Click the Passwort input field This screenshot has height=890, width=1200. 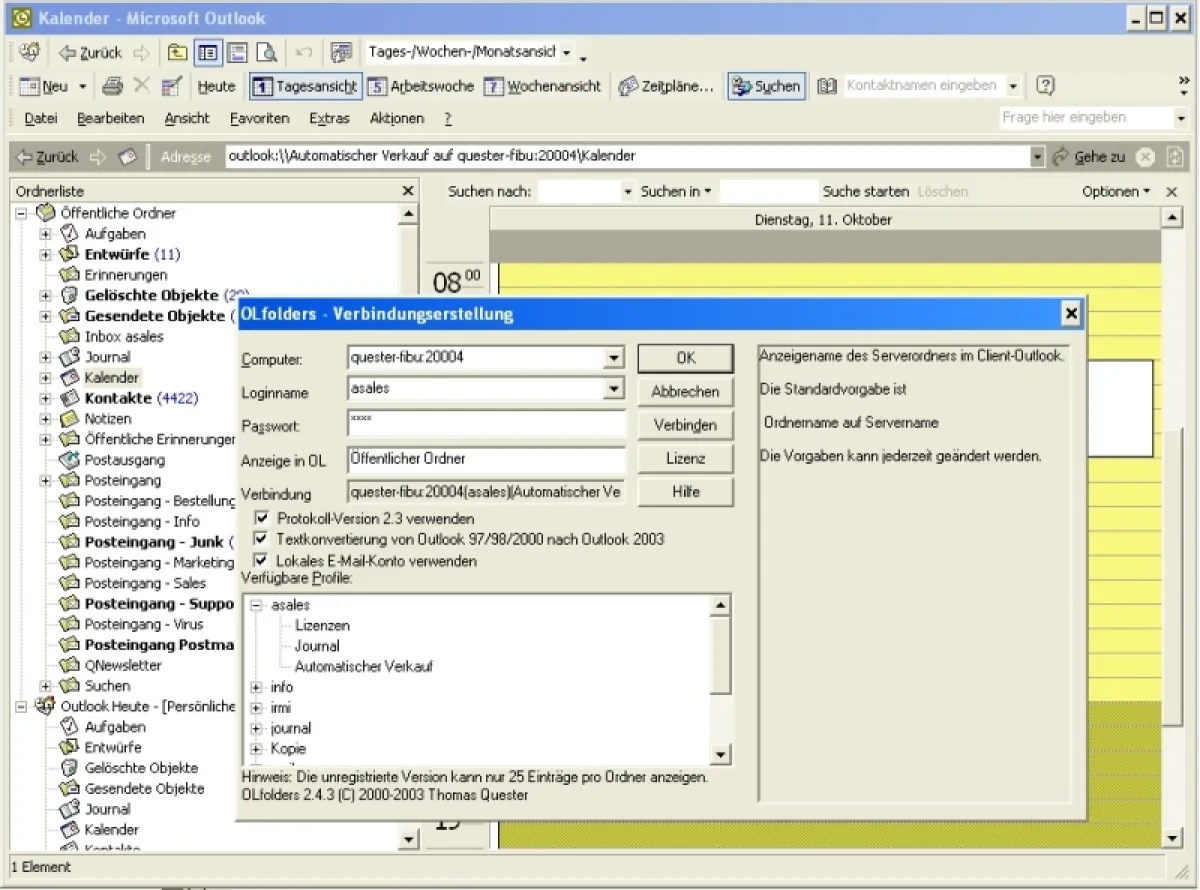(486, 423)
